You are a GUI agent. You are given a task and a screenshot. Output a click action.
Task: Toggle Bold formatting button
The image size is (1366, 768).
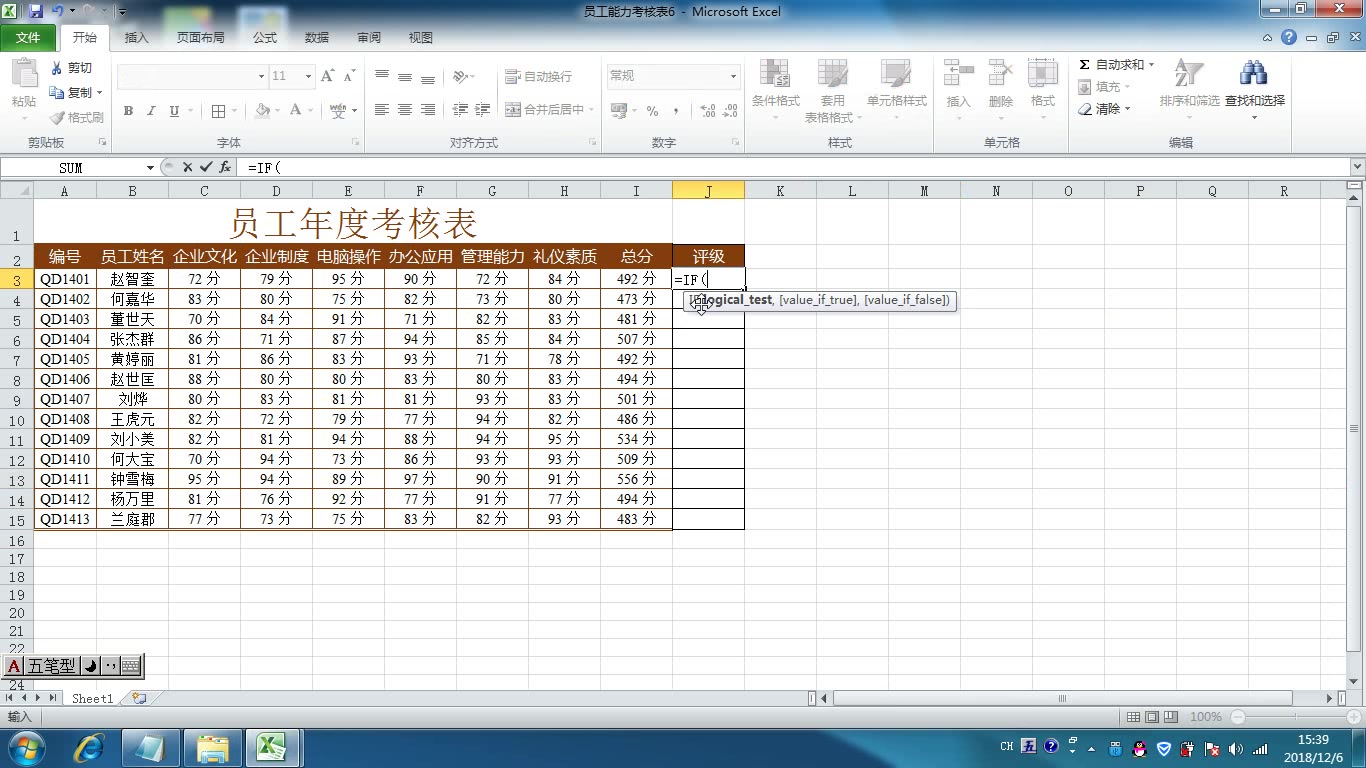[128, 111]
